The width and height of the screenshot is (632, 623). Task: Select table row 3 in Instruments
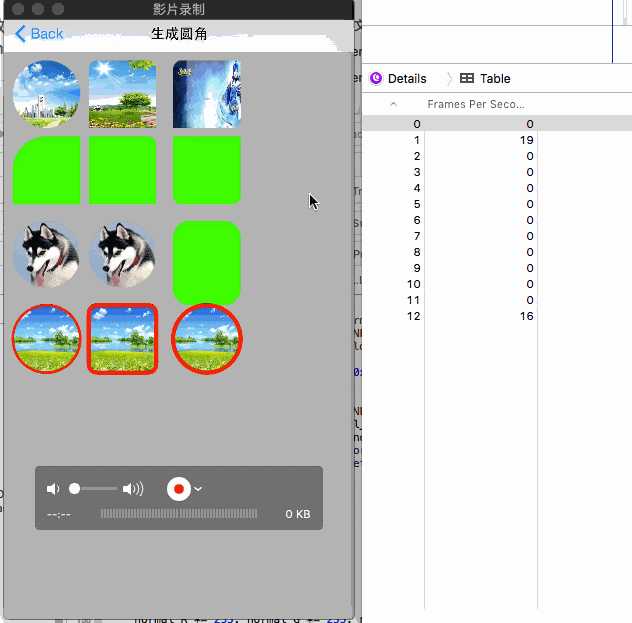click(x=497, y=172)
